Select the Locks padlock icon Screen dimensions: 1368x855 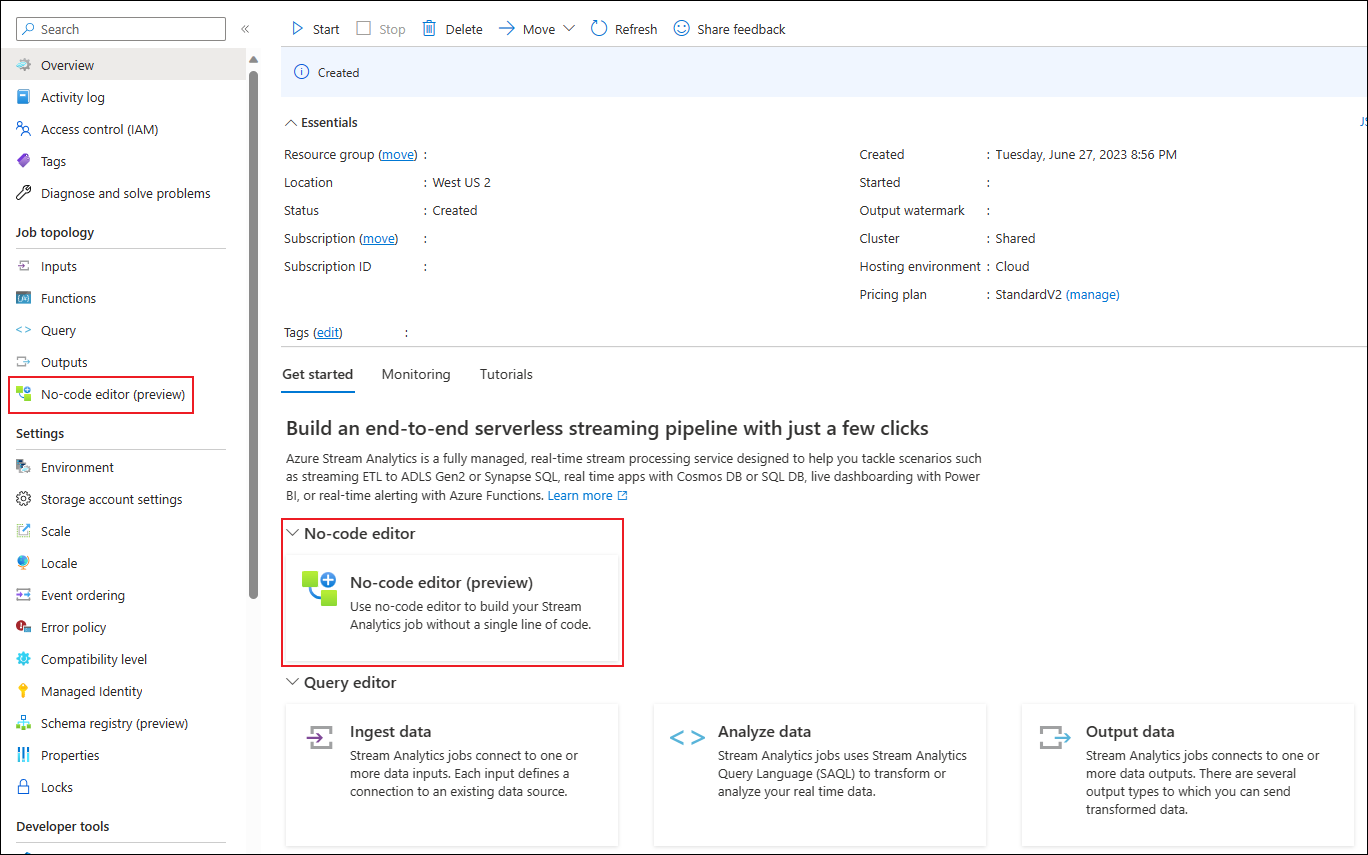[24, 787]
